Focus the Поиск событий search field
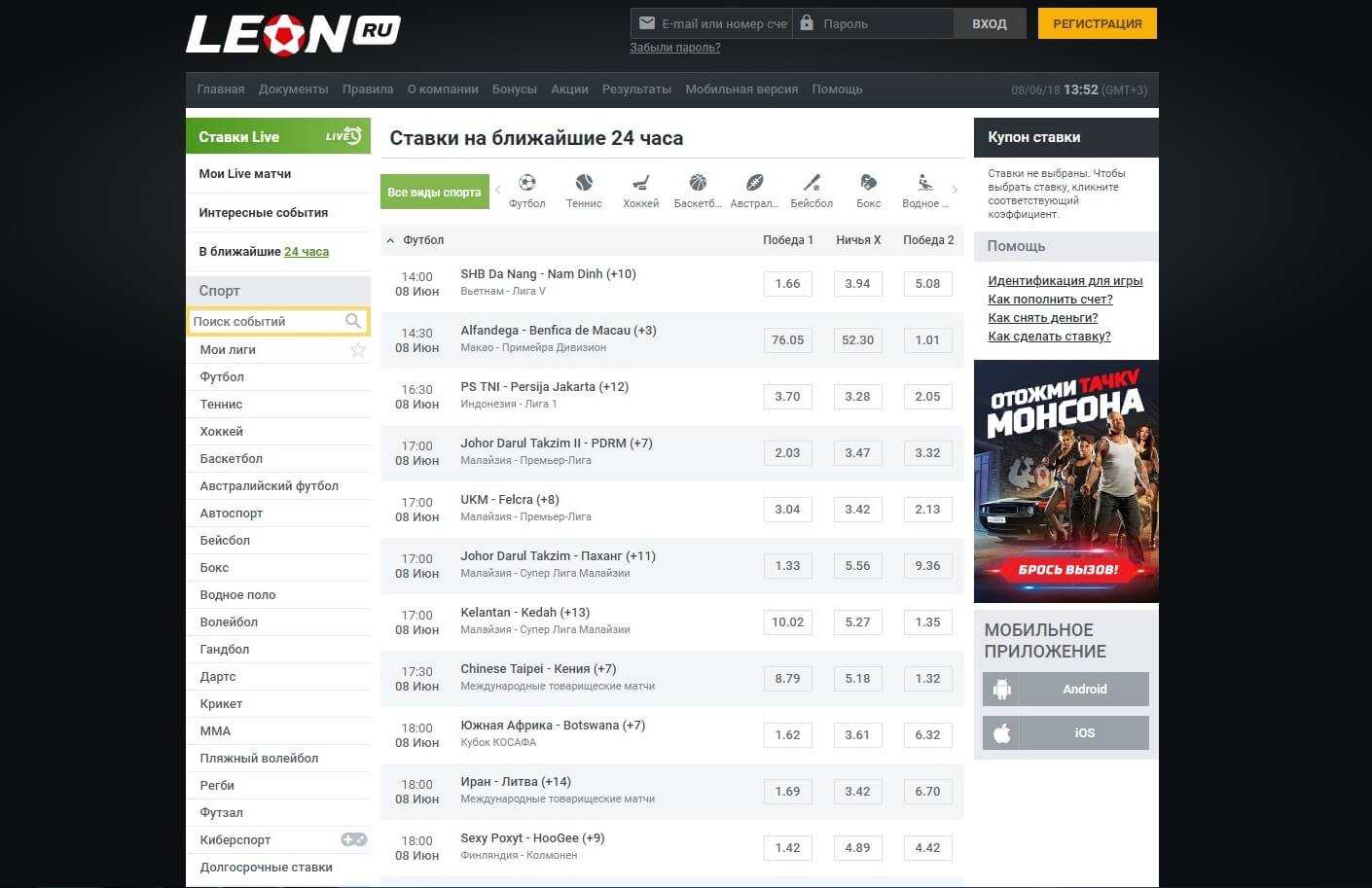Screen dimensions: 1372x888 278,321
